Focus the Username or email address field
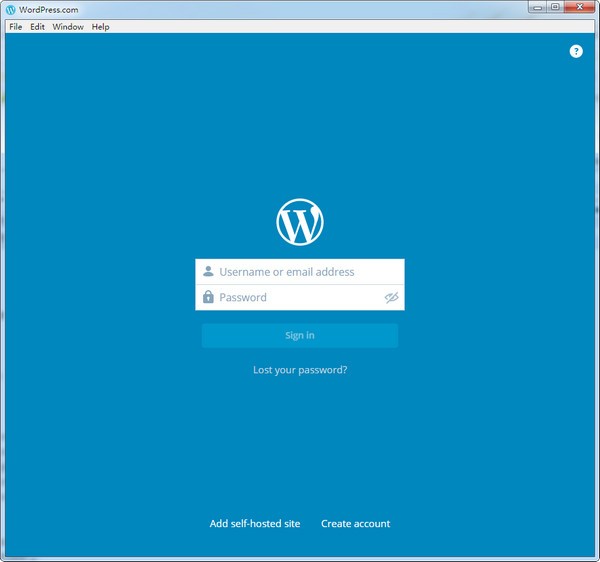The height and width of the screenshot is (562, 600). [x=300, y=272]
